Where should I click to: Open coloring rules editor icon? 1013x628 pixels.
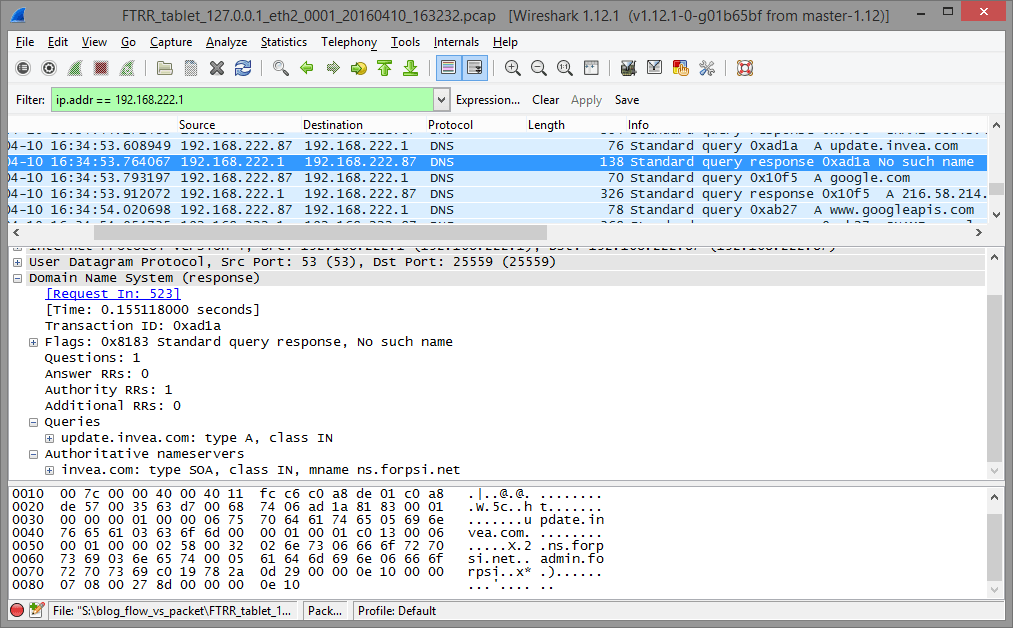[681, 68]
